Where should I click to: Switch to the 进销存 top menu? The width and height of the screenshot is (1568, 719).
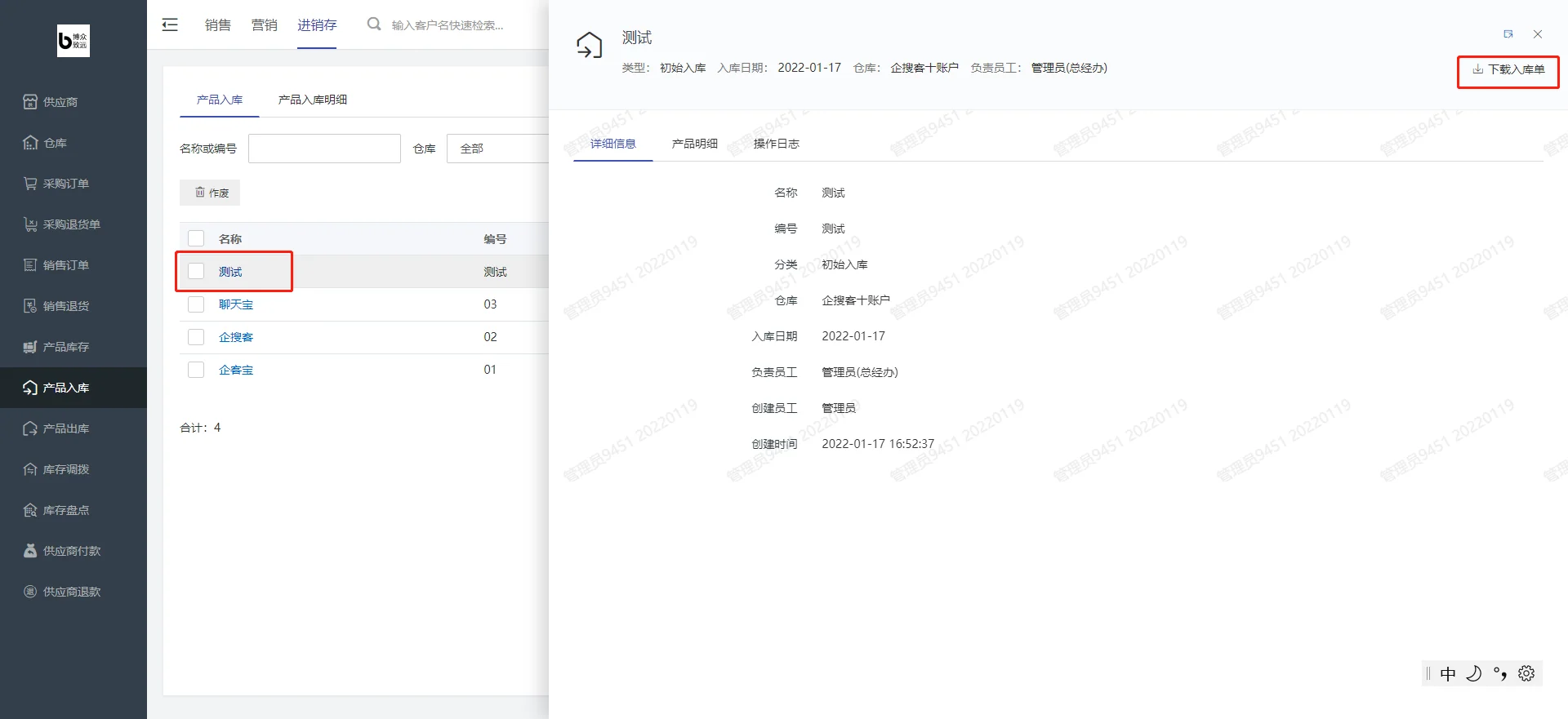tap(317, 25)
